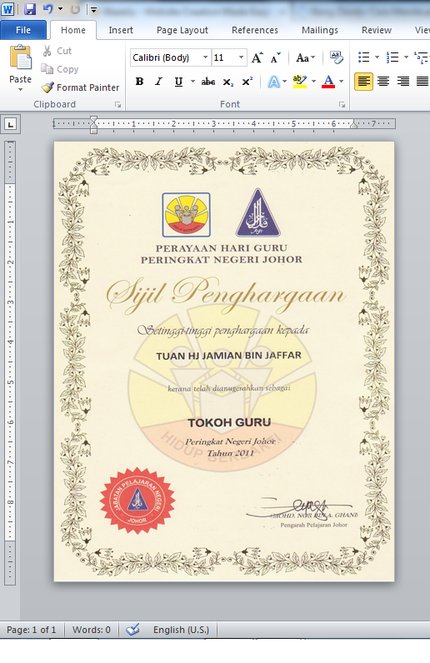Screen dimensions: 430x663
Task: Open the Clipboard dialog launcher
Action: [x=118, y=104]
